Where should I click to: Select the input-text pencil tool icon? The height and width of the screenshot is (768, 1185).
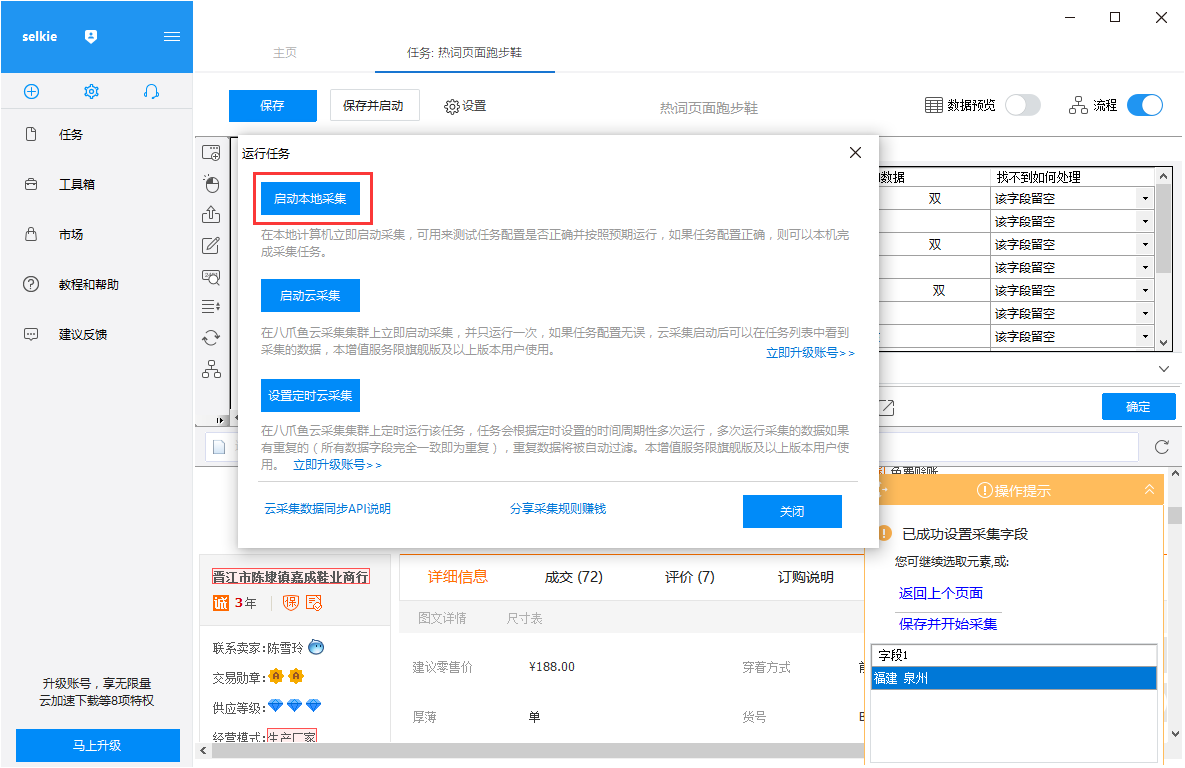point(212,246)
